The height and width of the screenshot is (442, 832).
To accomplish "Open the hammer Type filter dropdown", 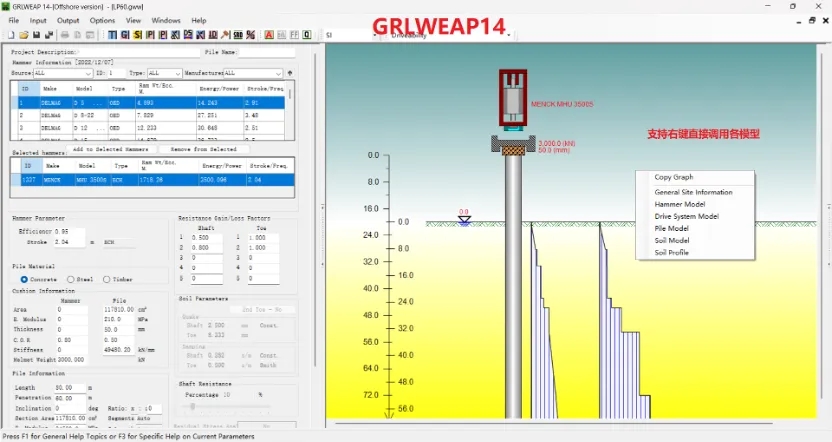I will pos(178,73).
